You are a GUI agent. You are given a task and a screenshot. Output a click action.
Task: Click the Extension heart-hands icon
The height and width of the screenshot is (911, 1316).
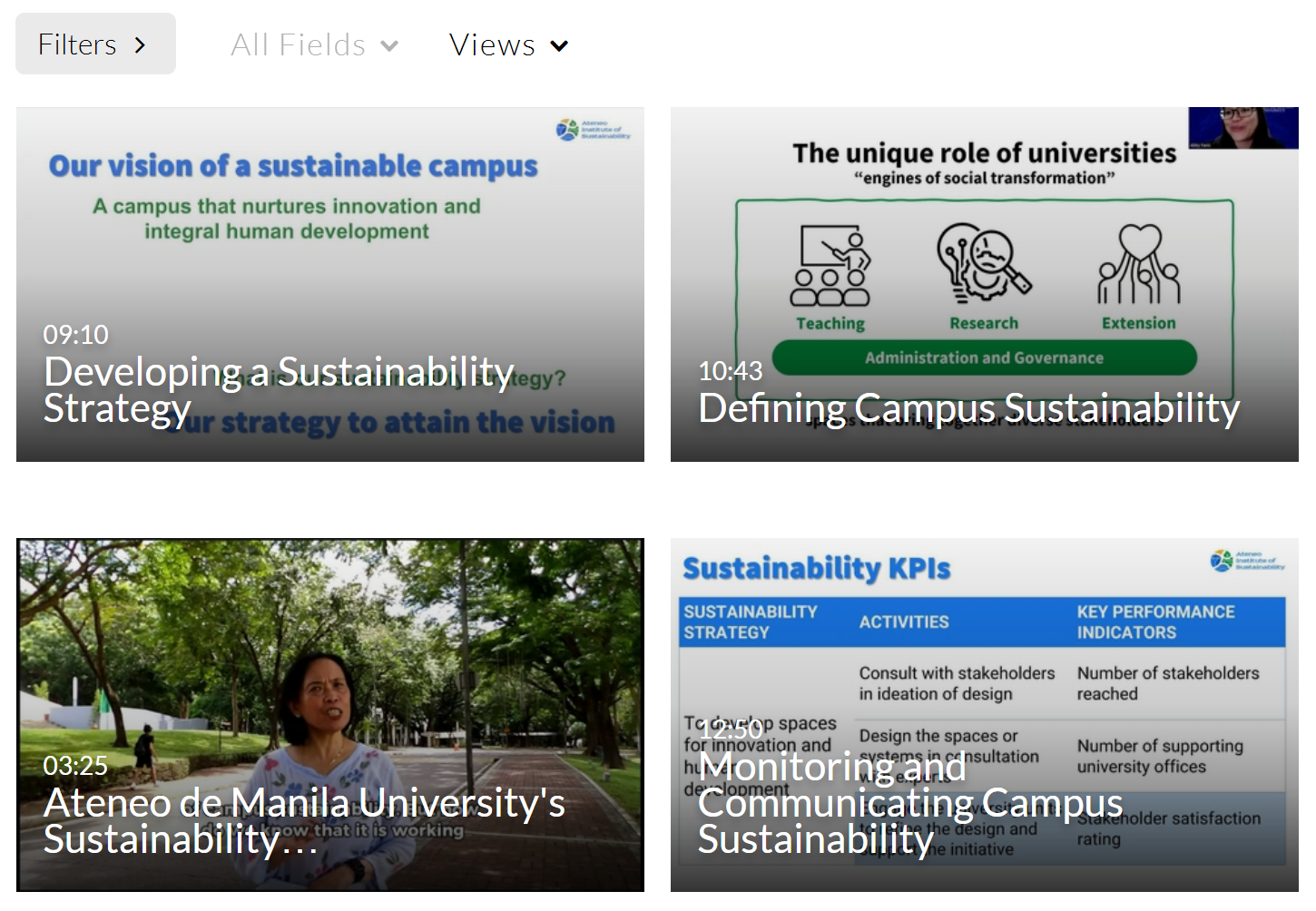coord(1139,264)
